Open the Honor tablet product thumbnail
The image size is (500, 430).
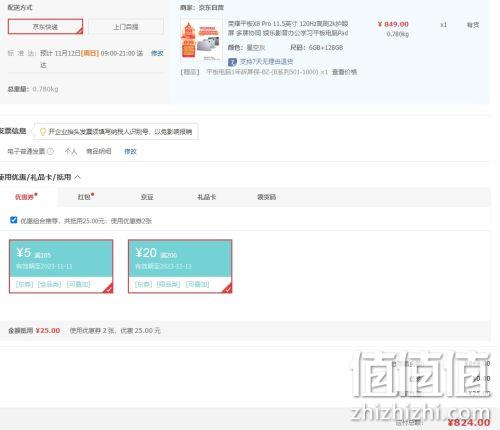coord(201,40)
